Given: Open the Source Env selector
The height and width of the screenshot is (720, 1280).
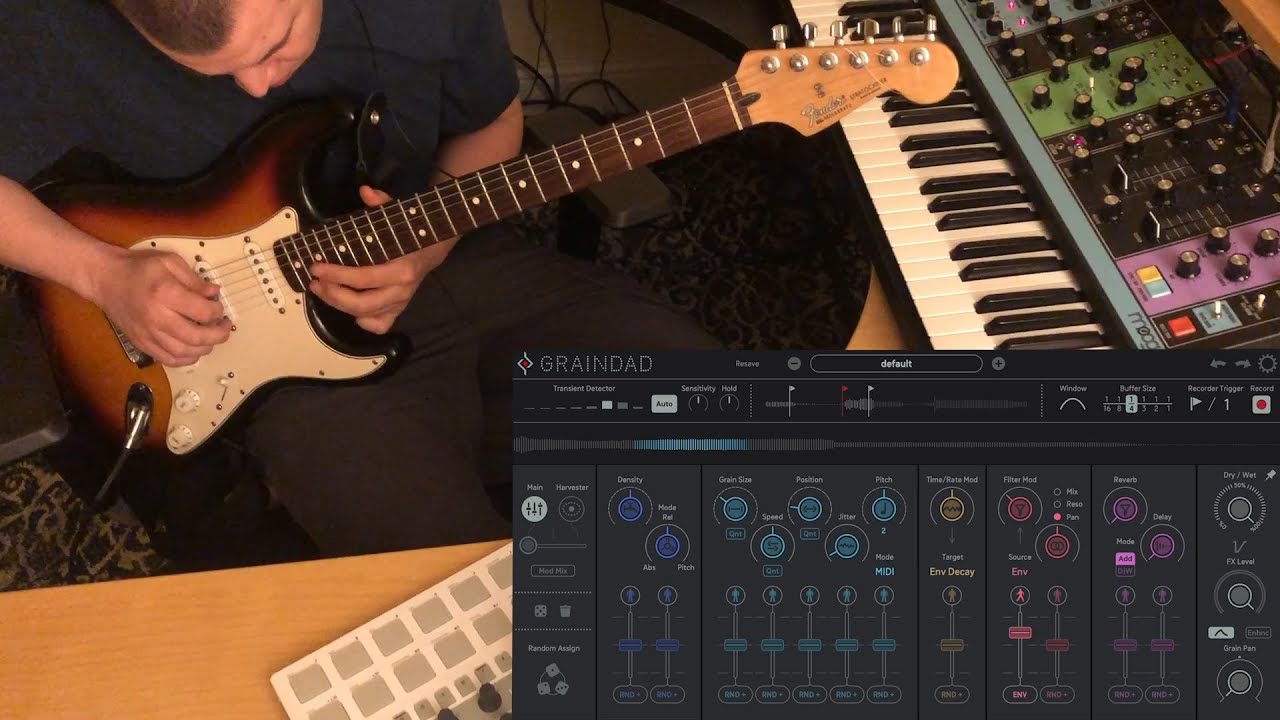Looking at the screenshot, I should tap(1019, 572).
